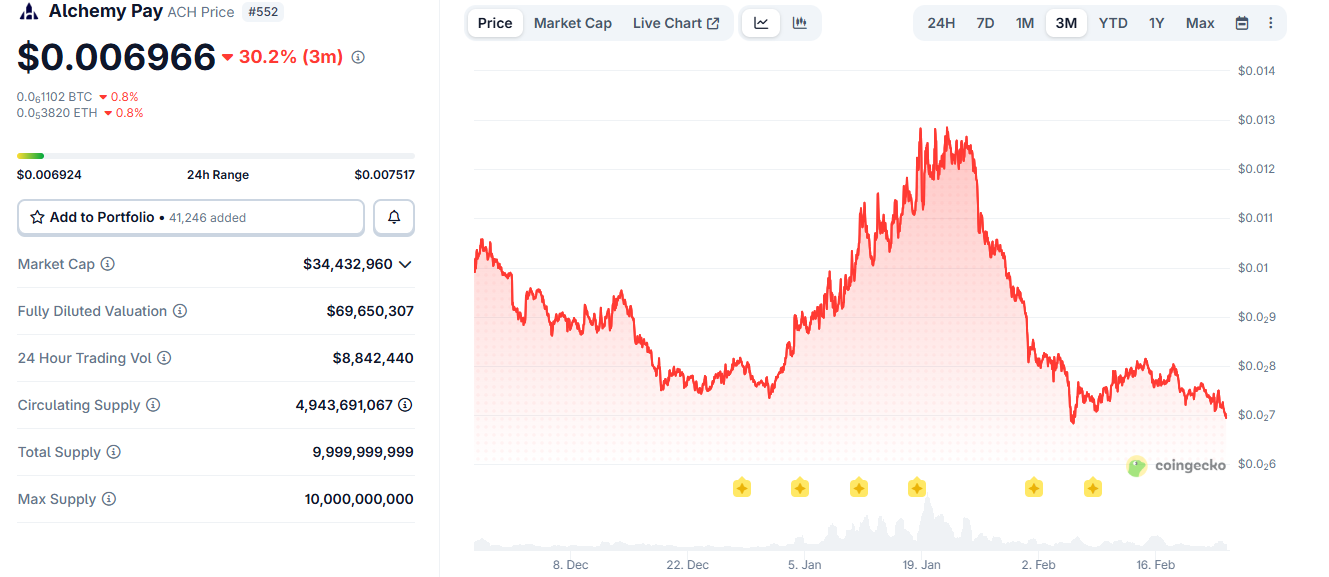Image resolution: width=1329 pixels, height=577 pixels.
Task: Click the 24h Range progress bar
Action: [x=216, y=156]
